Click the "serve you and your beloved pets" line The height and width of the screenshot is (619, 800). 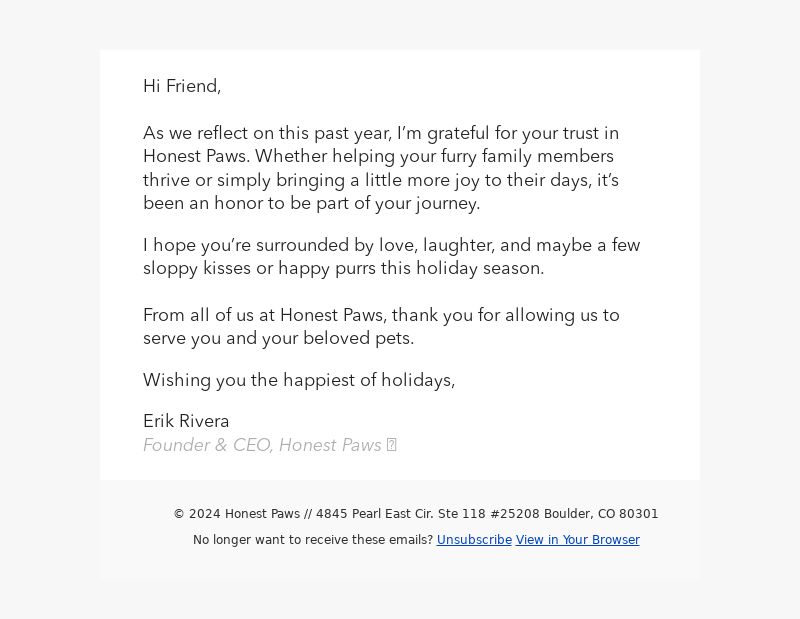[278, 339]
